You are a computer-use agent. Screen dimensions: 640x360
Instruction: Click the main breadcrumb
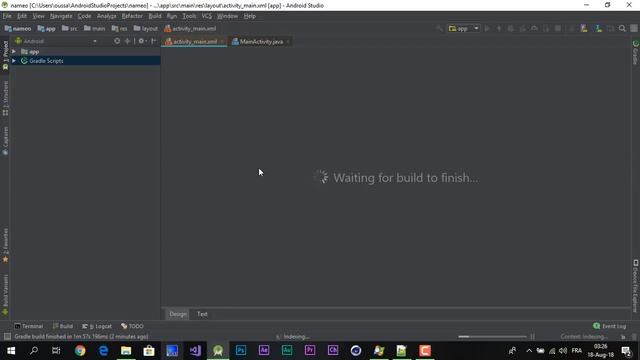tap(94, 29)
